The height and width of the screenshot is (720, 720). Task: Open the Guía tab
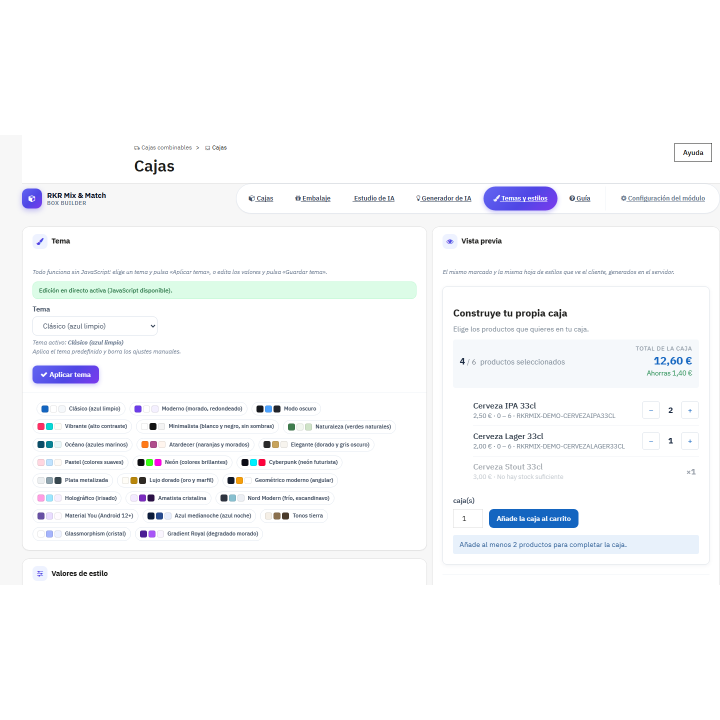[579, 198]
